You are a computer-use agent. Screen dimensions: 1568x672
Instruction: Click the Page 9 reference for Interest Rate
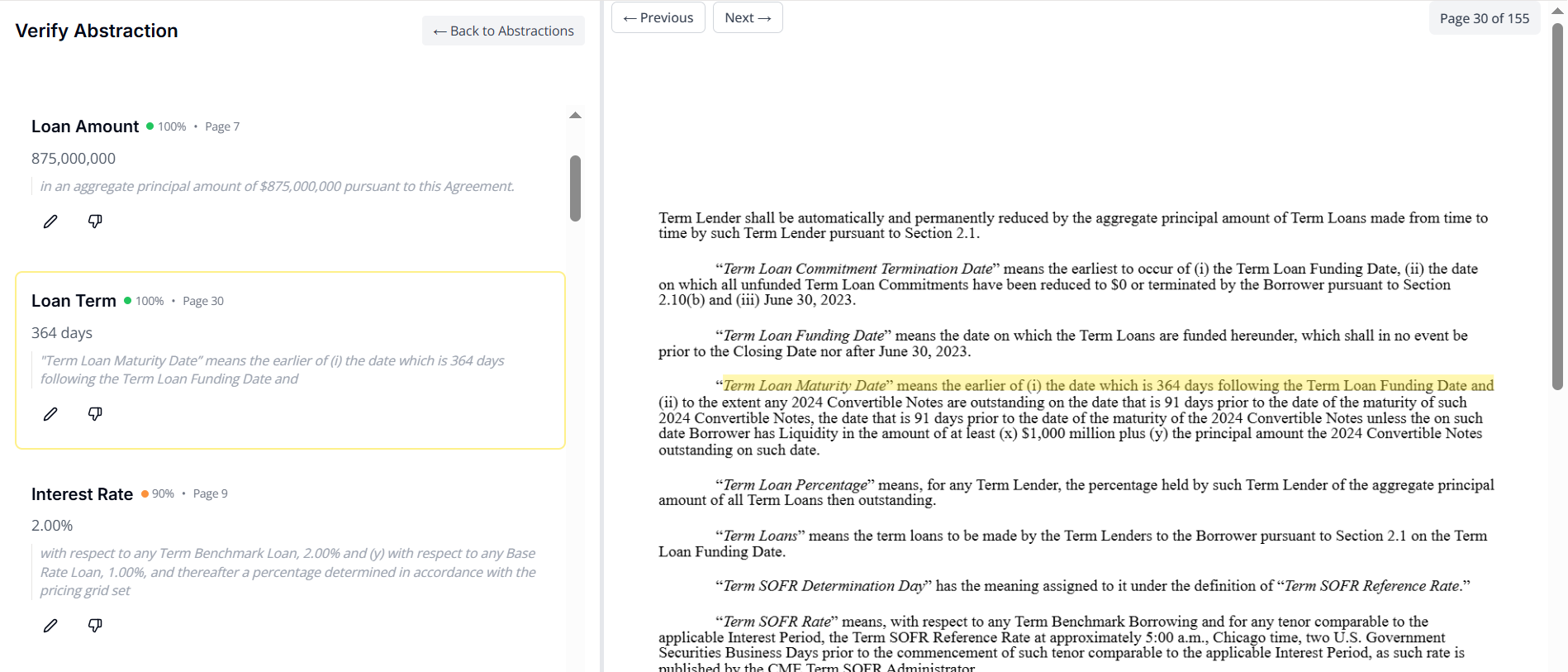click(210, 493)
